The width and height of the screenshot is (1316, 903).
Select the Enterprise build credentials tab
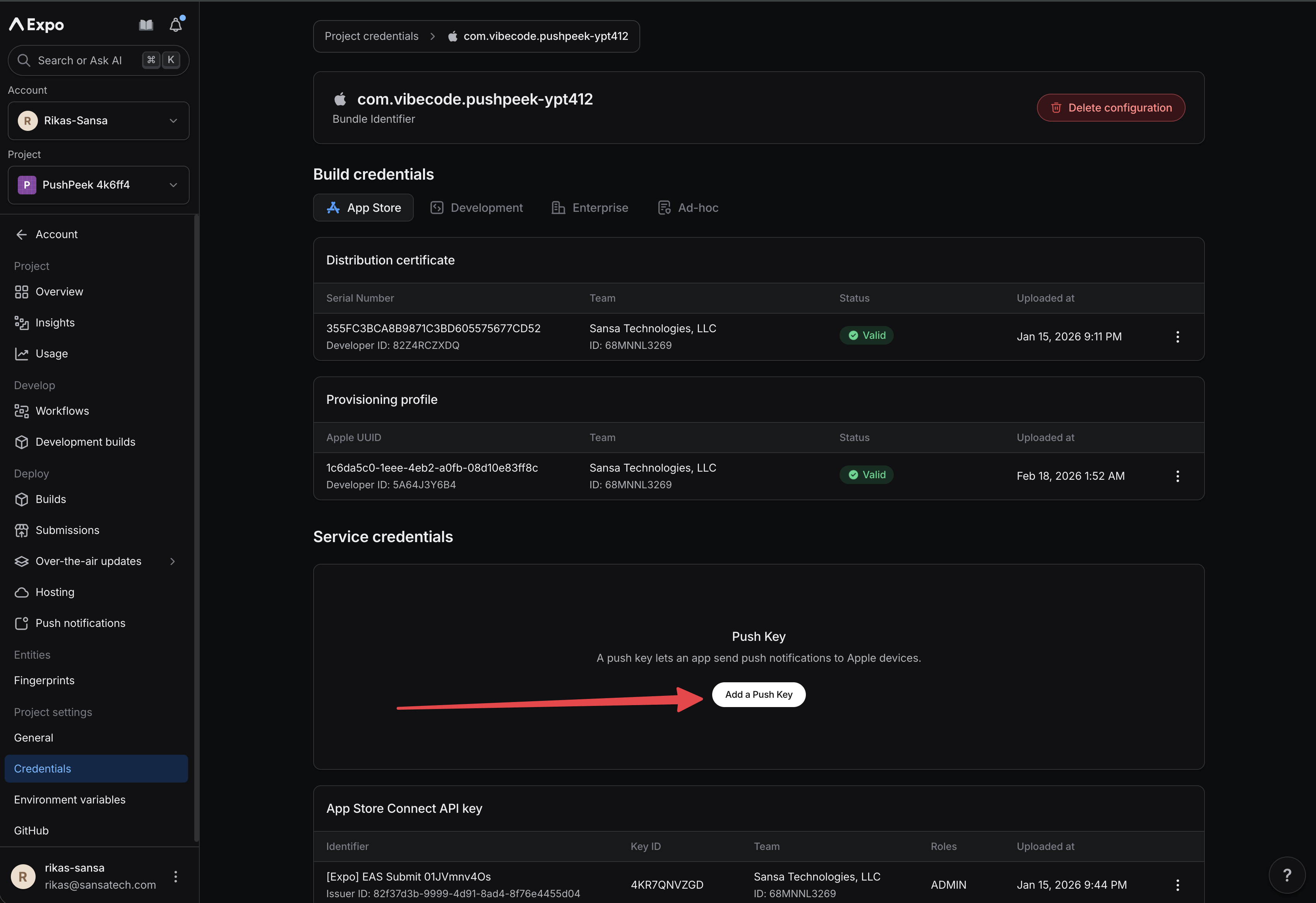pos(589,207)
